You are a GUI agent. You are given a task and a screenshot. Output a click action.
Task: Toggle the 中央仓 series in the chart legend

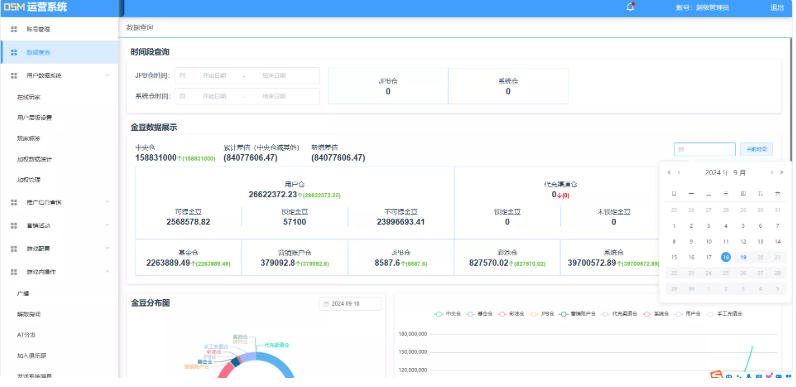tap(448, 314)
